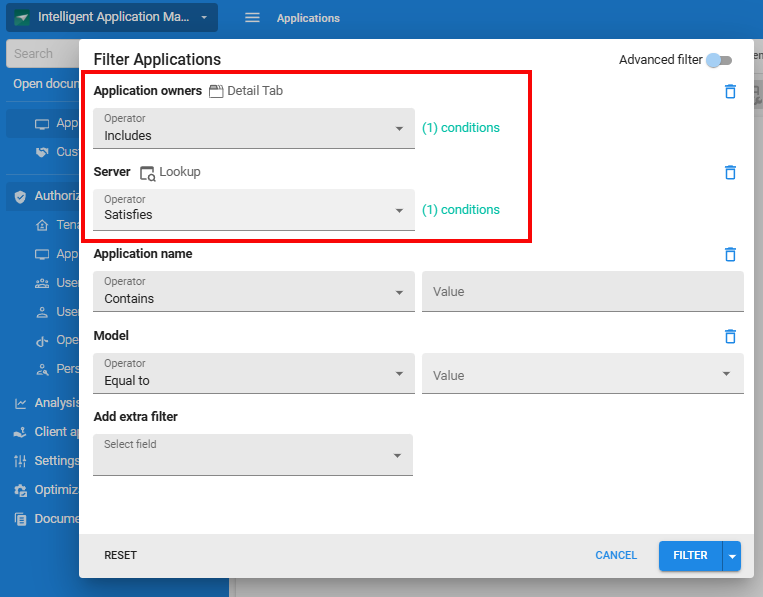This screenshot has height=597, width=763.
Task: Open the Optimization sidebar icon
Action: (20, 490)
